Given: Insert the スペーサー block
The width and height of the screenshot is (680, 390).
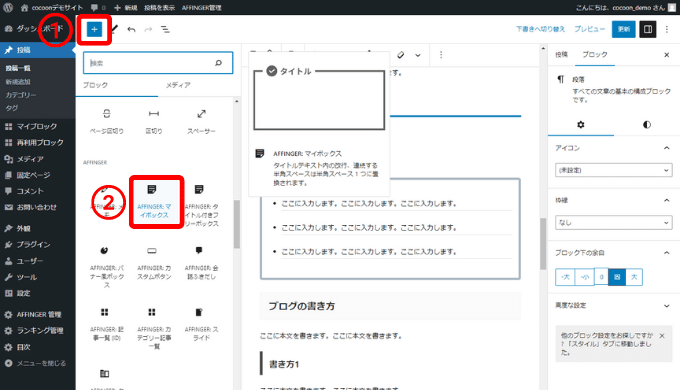Looking at the screenshot, I should tap(201, 121).
